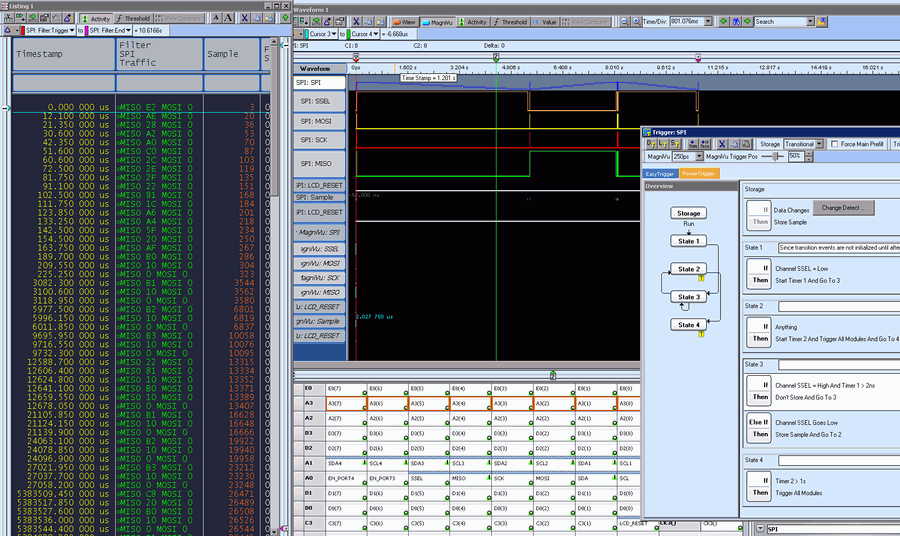Click the trigger marker on time ruler
900x536 pixels.
tap(356, 57)
